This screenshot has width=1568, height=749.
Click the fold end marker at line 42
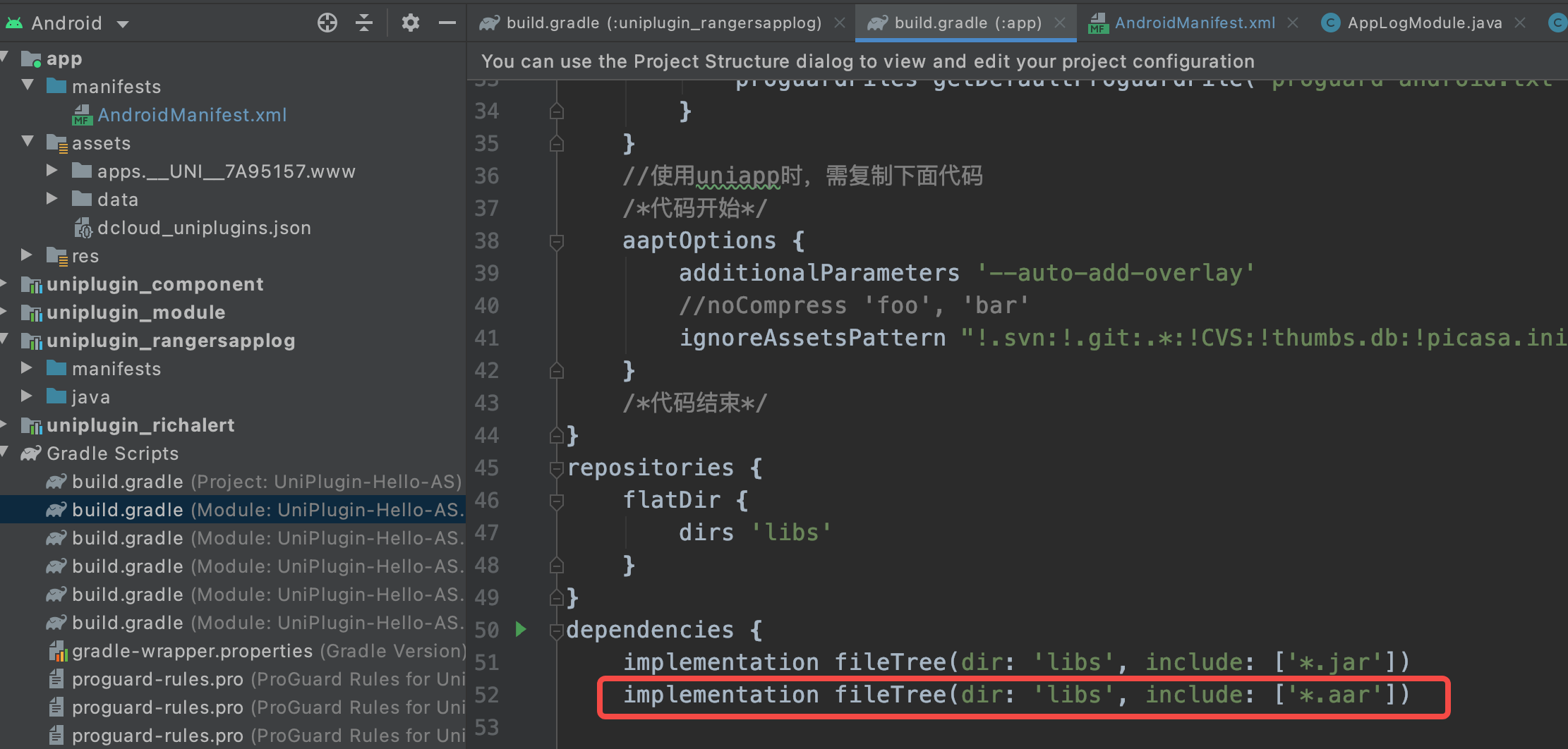pos(557,370)
